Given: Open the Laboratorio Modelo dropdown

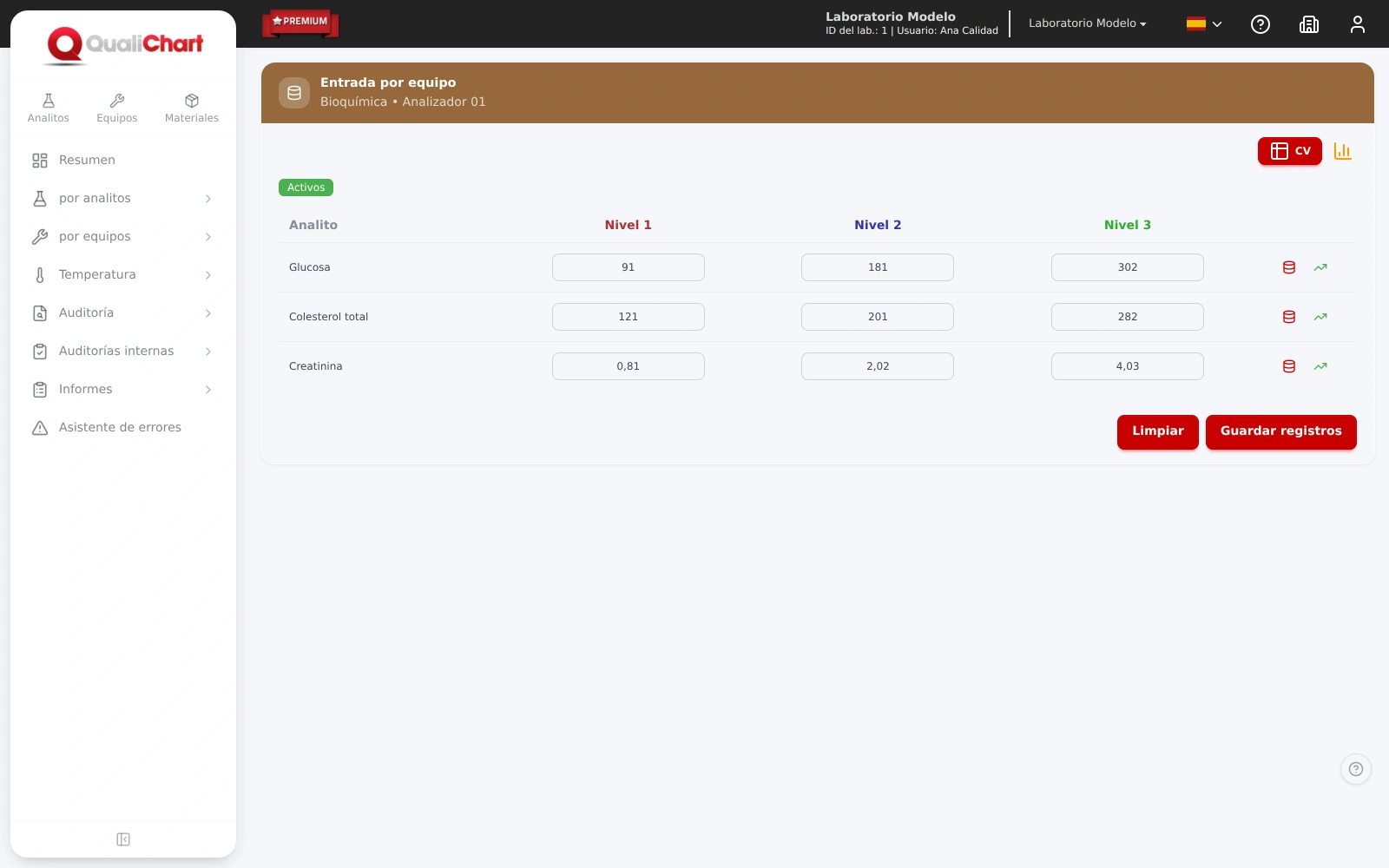Looking at the screenshot, I should point(1087,23).
